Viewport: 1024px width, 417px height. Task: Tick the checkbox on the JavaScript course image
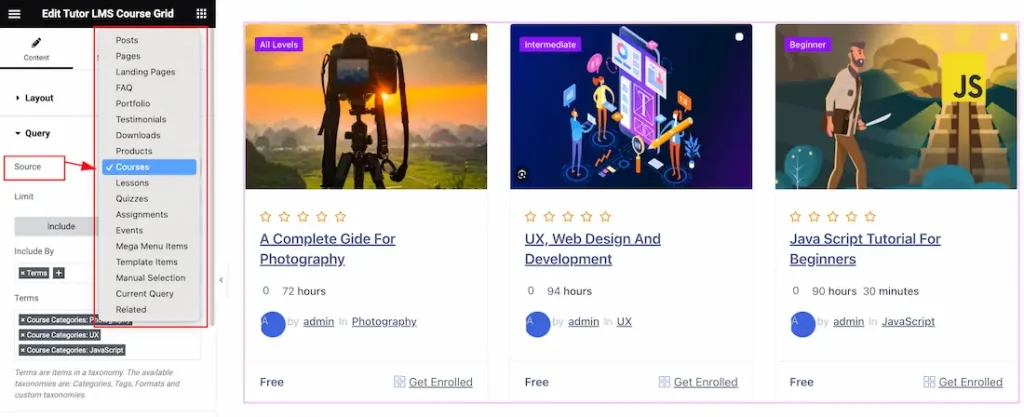(1004, 37)
